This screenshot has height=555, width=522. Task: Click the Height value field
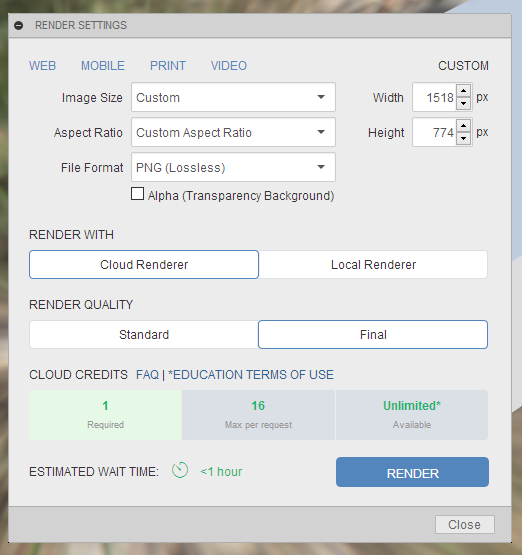point(435,132)
